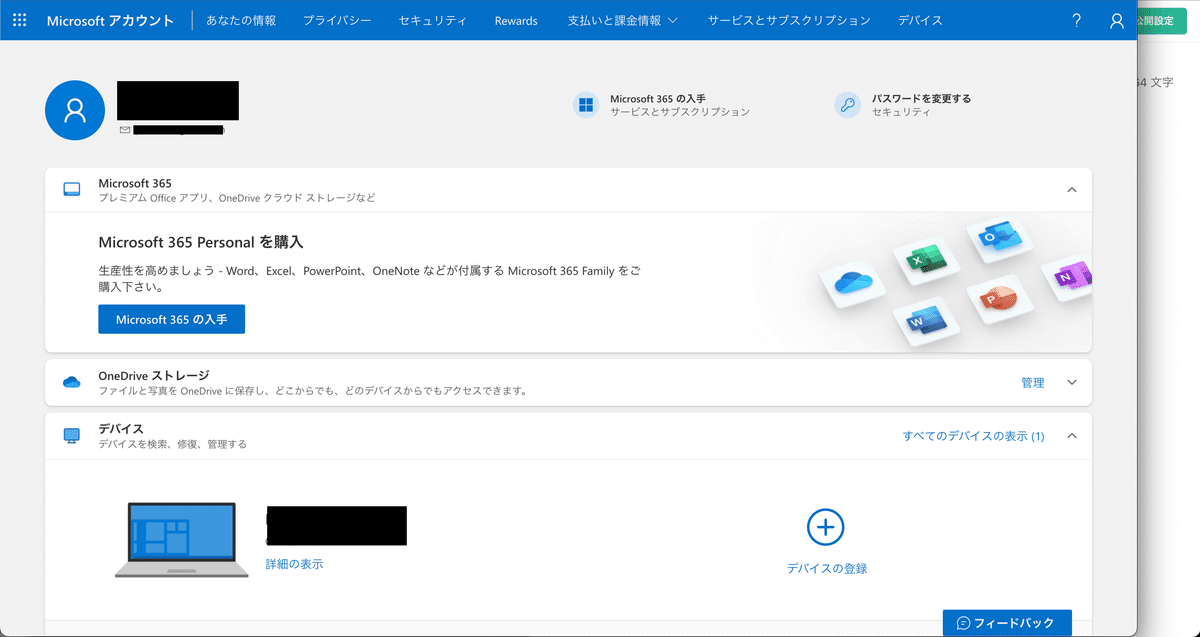Viewport: 1200px width, 637px height.
Task: Go to the あなたの情報 tab
Action: (x=240, y=20)
